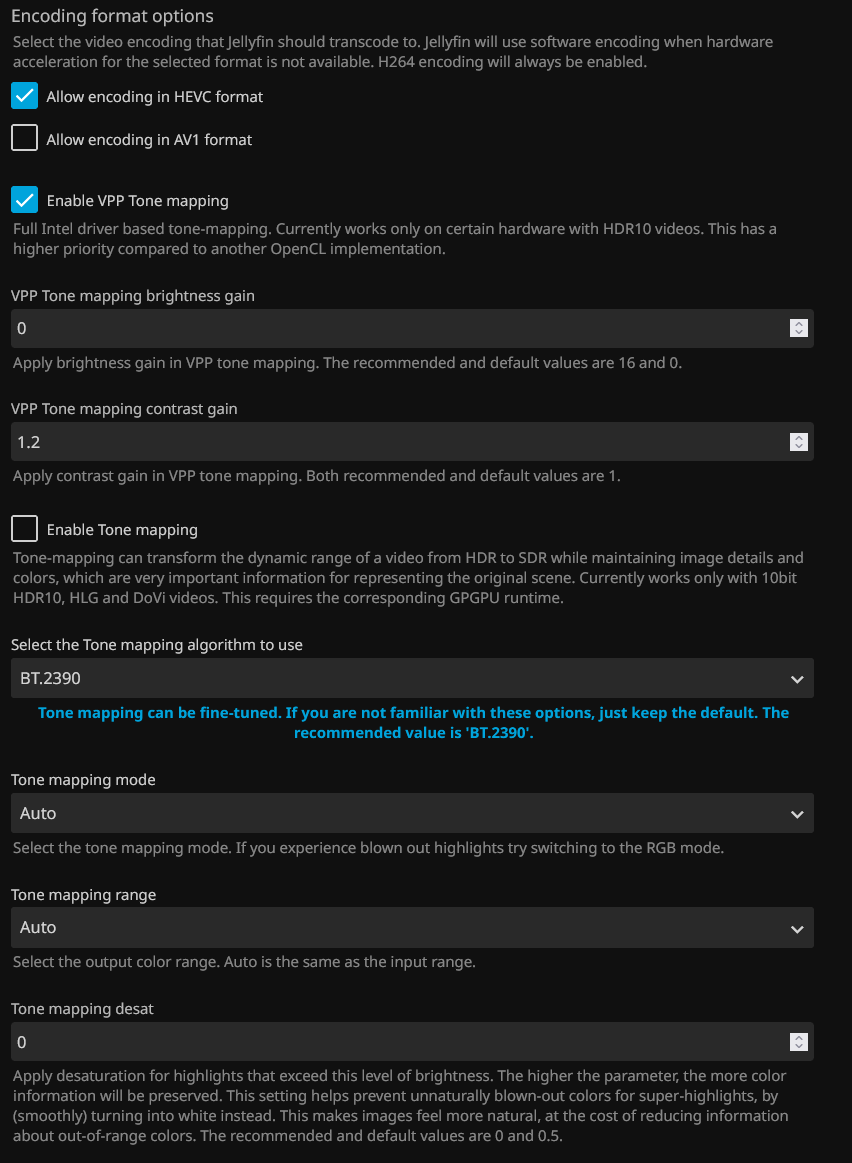Decrement Tone mapping desat using down arrow
Viewport: 852px width, 1163px height.
coord(798,1046)
